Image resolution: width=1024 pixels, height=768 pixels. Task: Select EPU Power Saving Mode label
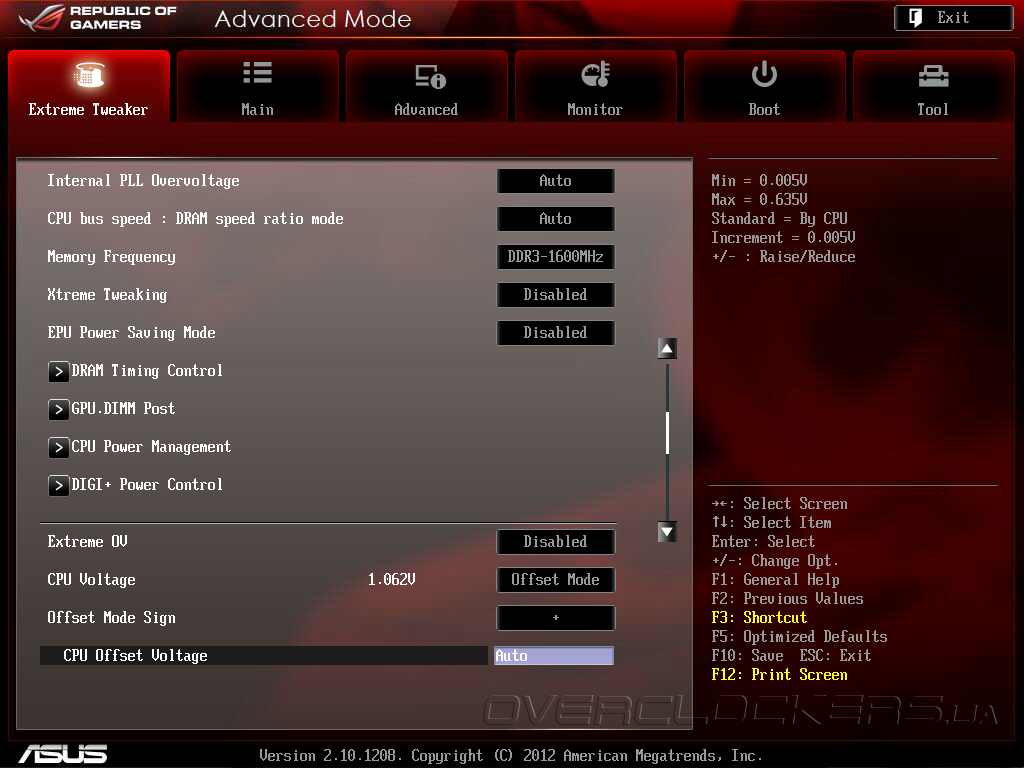point(131,332)
